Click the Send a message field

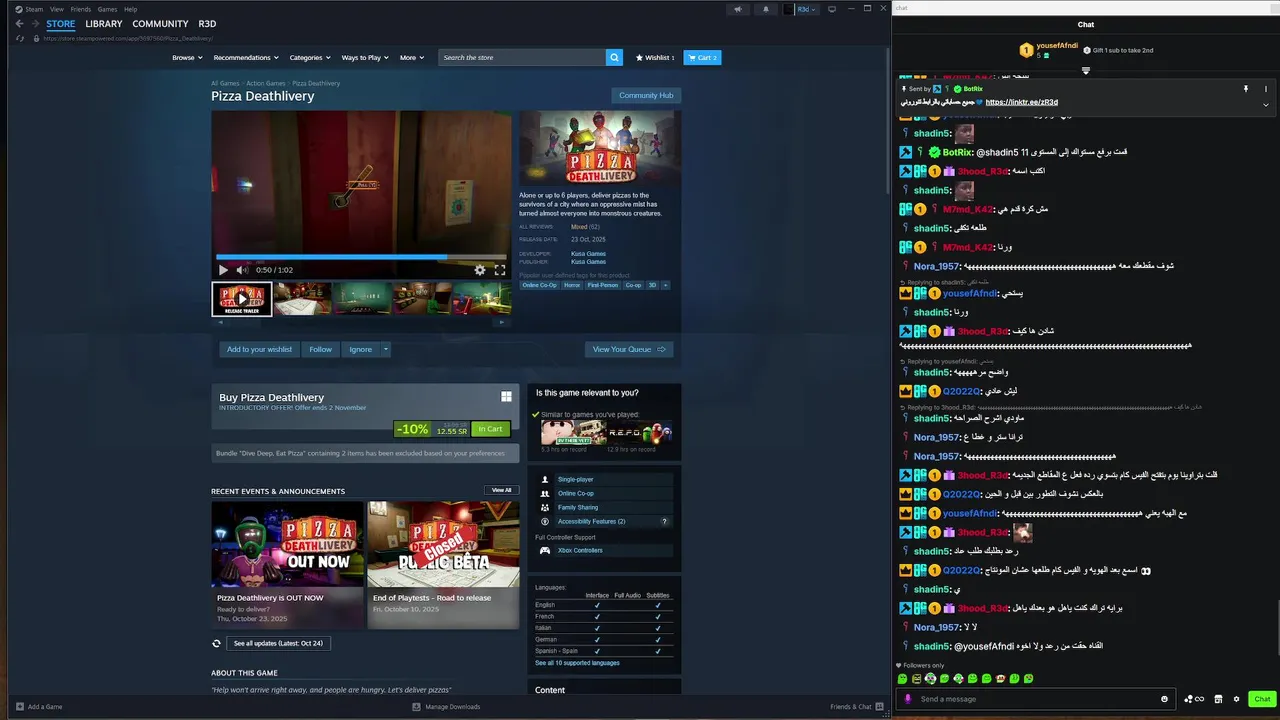tap(1035, 699)
